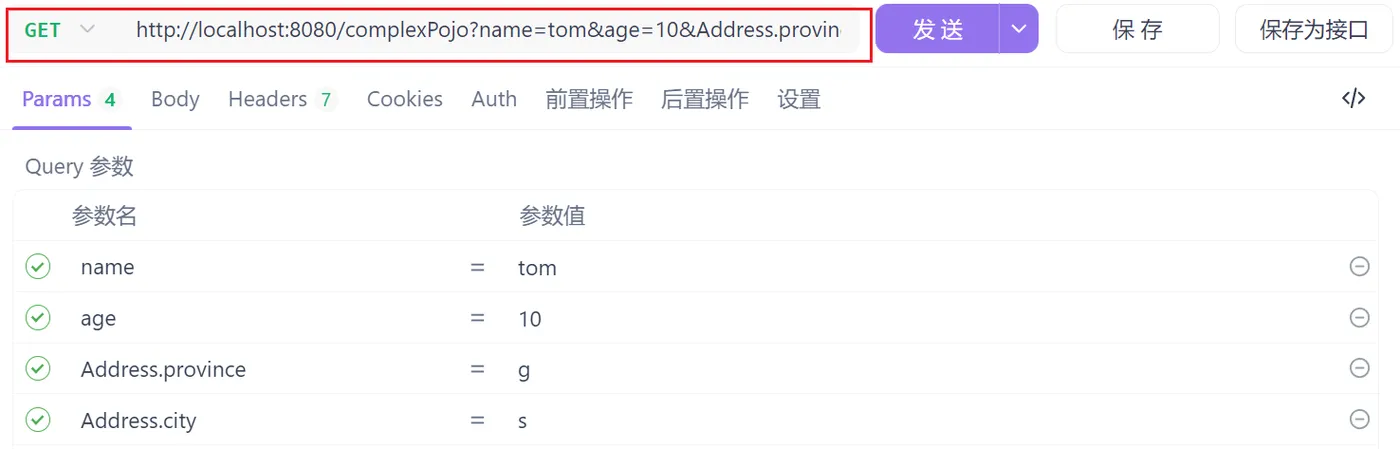Expand the send button dropdown arrow
This screenshot has height=449, width=1400.
pos(1018,29)
